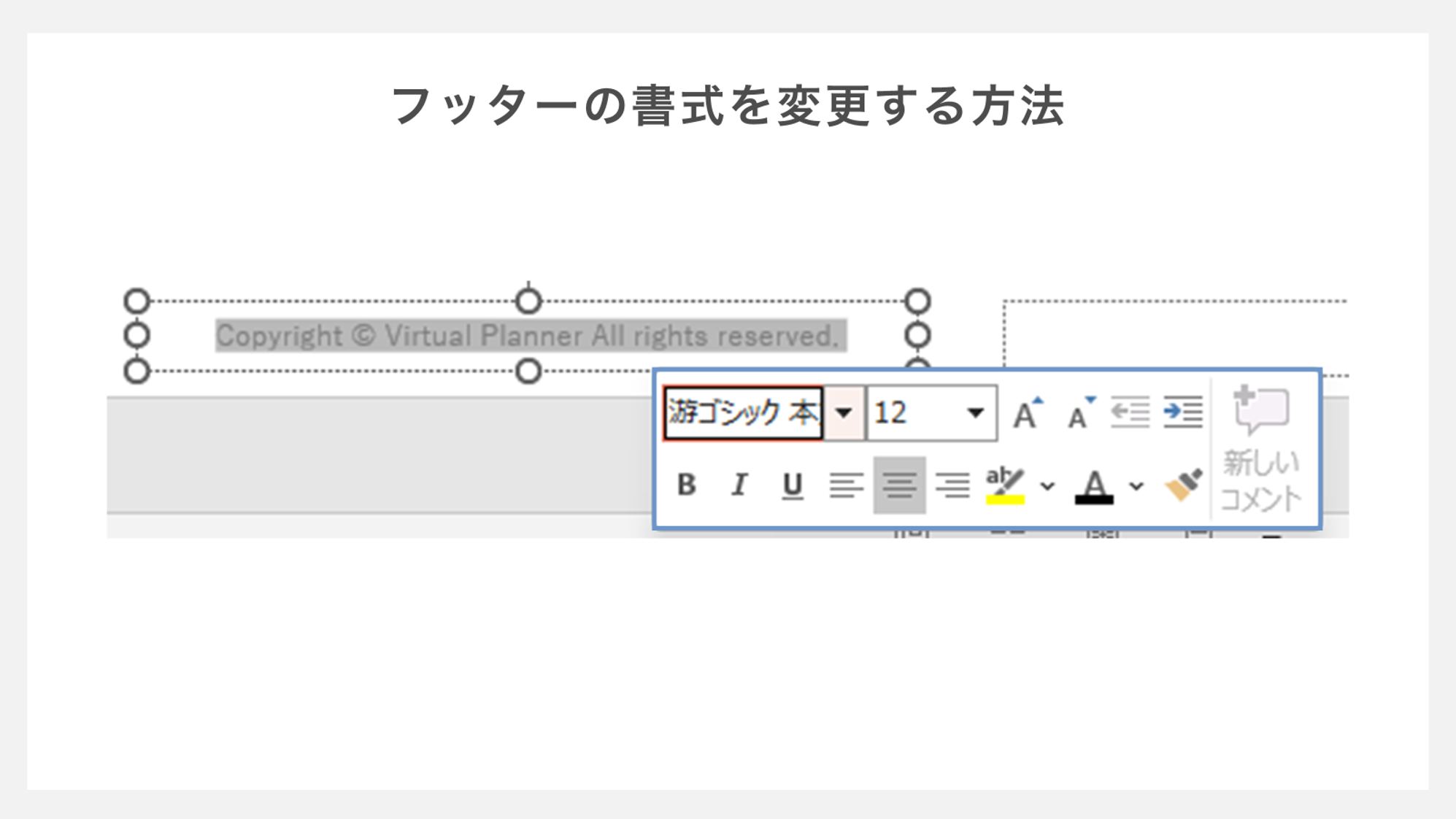
Task: Apply yellow text highlight color
Action: click(1005, 485)
